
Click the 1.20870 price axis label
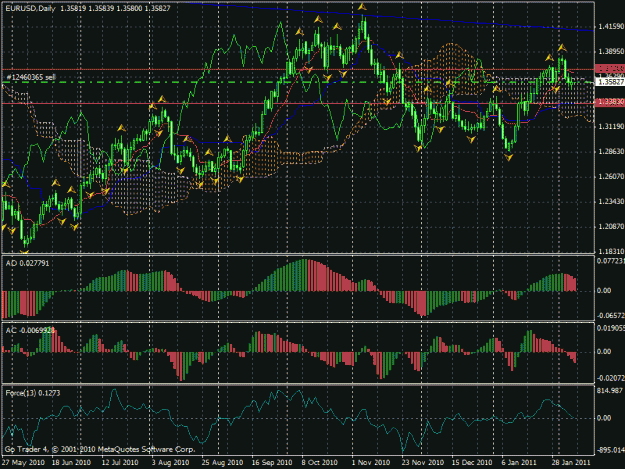click(611, 227)
